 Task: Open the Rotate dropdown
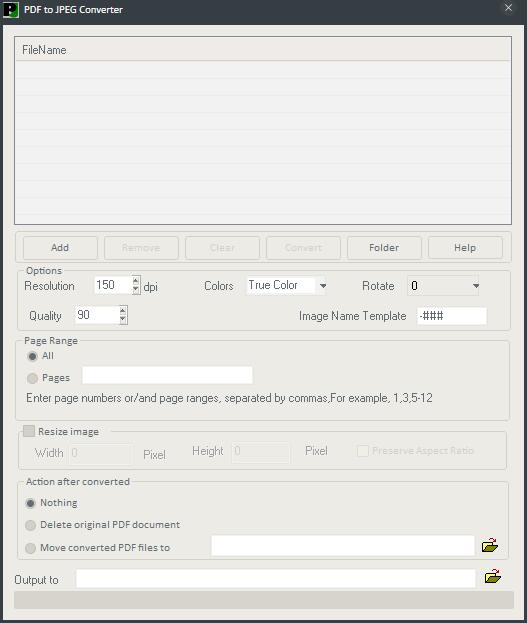pos(475,286)
